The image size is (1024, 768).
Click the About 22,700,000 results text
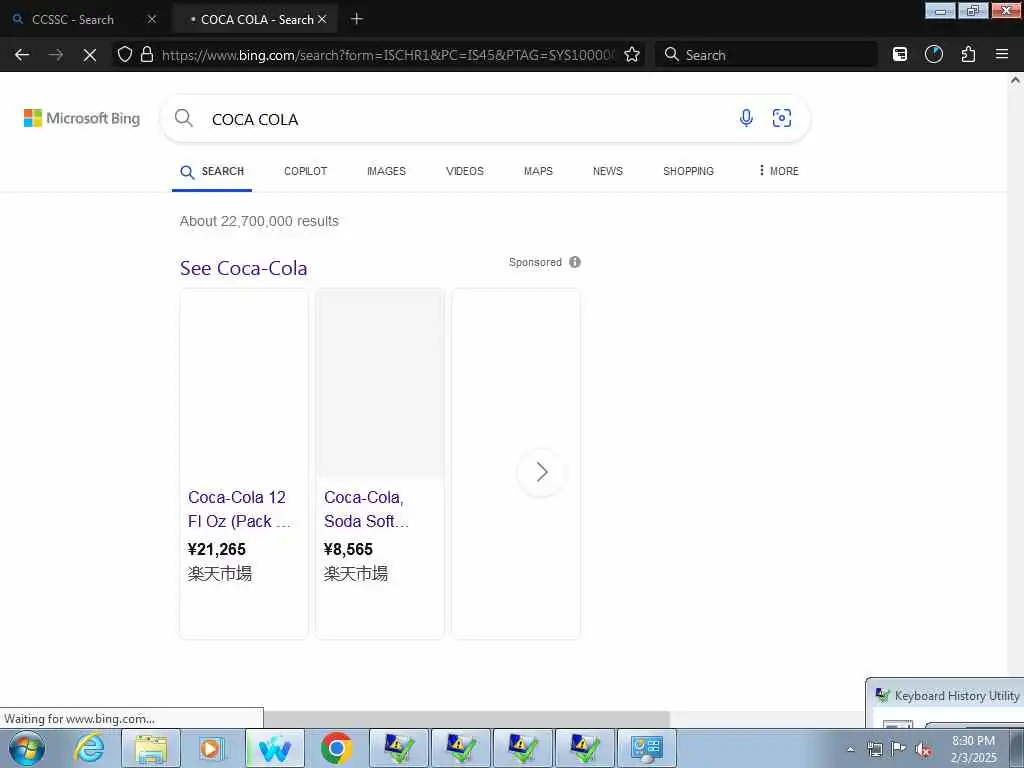[x=259, y=221]
